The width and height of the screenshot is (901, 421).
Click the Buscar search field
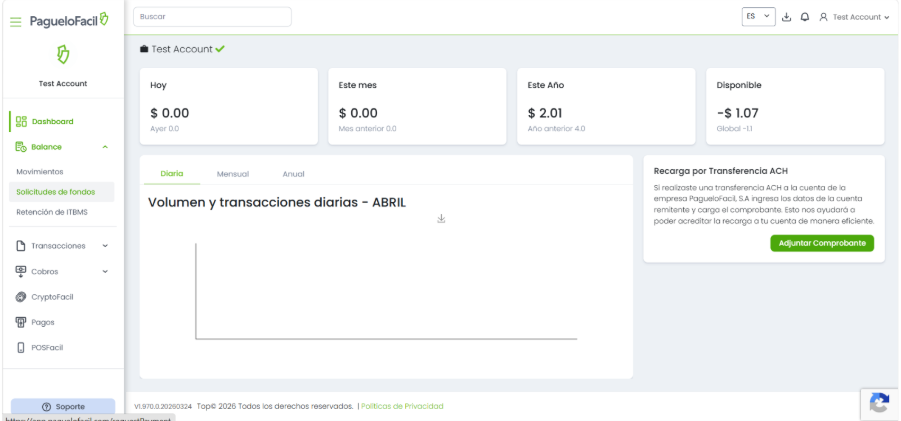(x=212, y=17)
